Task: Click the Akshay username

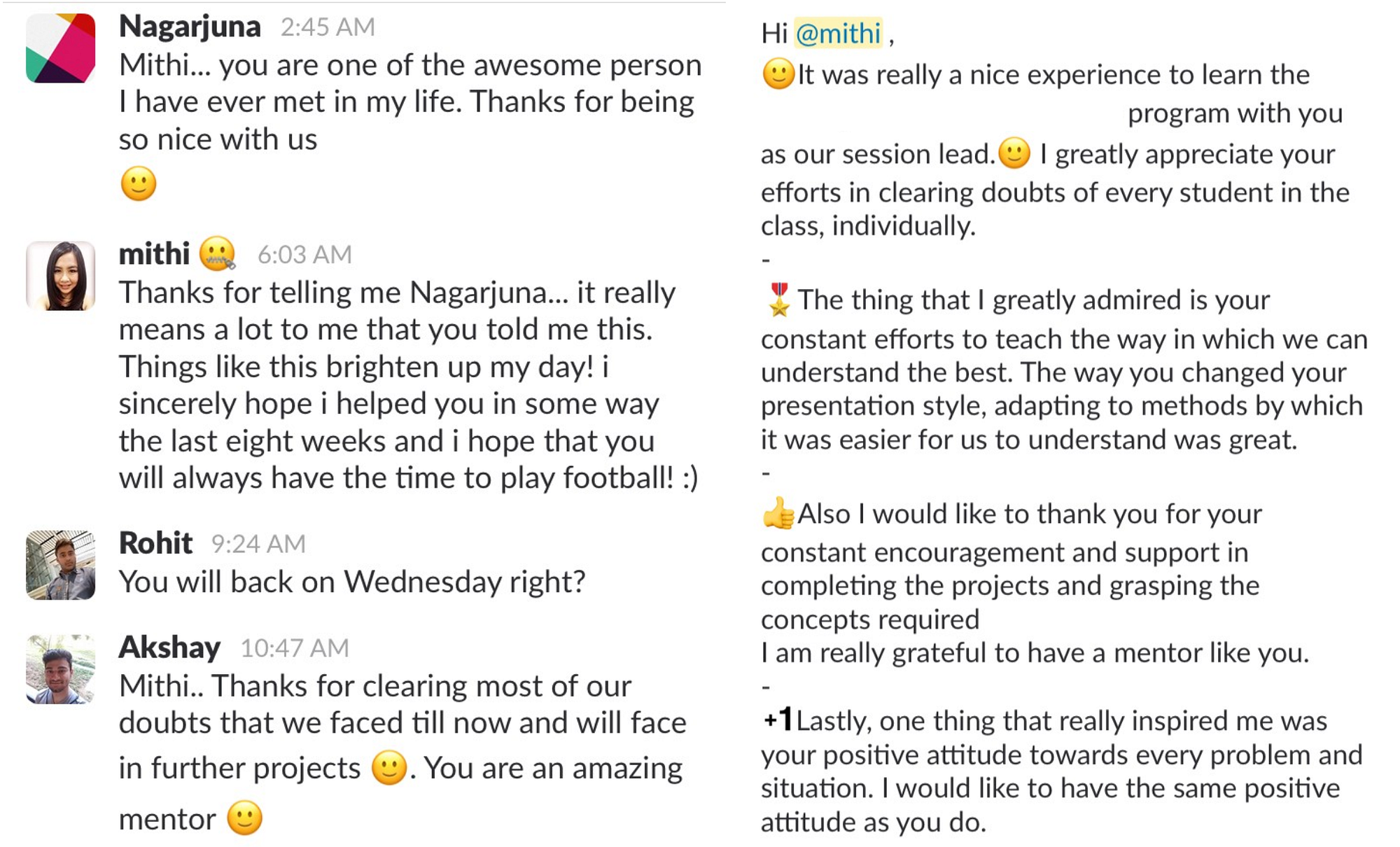Action: coord(169,647)
